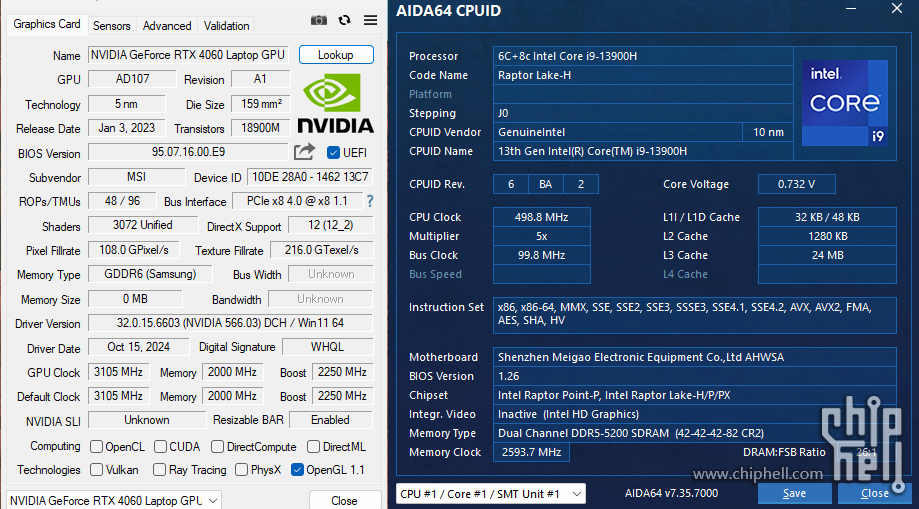Click the Subvendor MSI value
The height and width of the screenshot is (509, 919).
(x=137, y=177)
